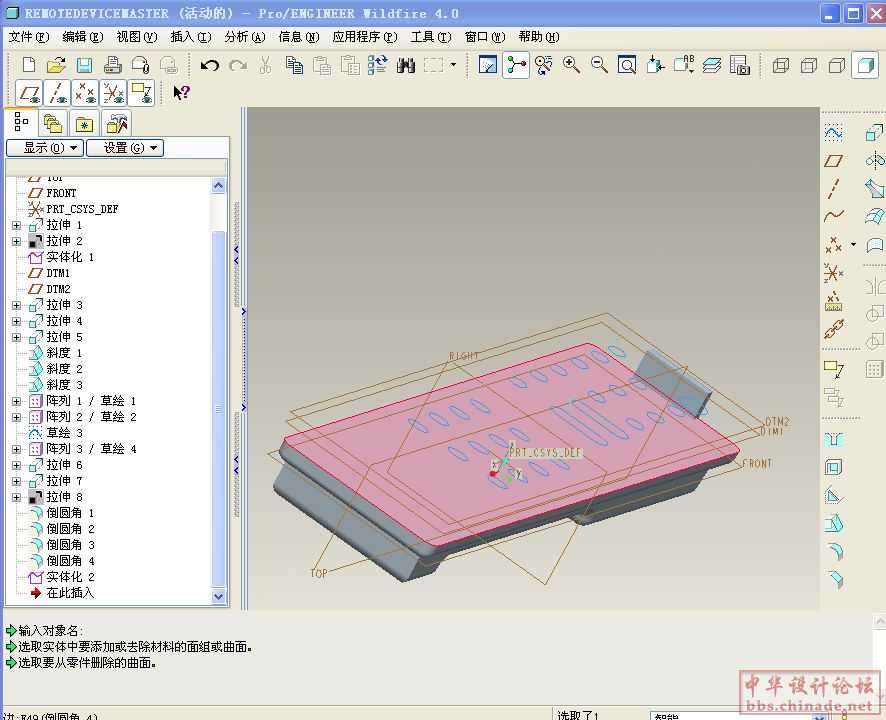Open the Find tool binoculars icon

406,65
